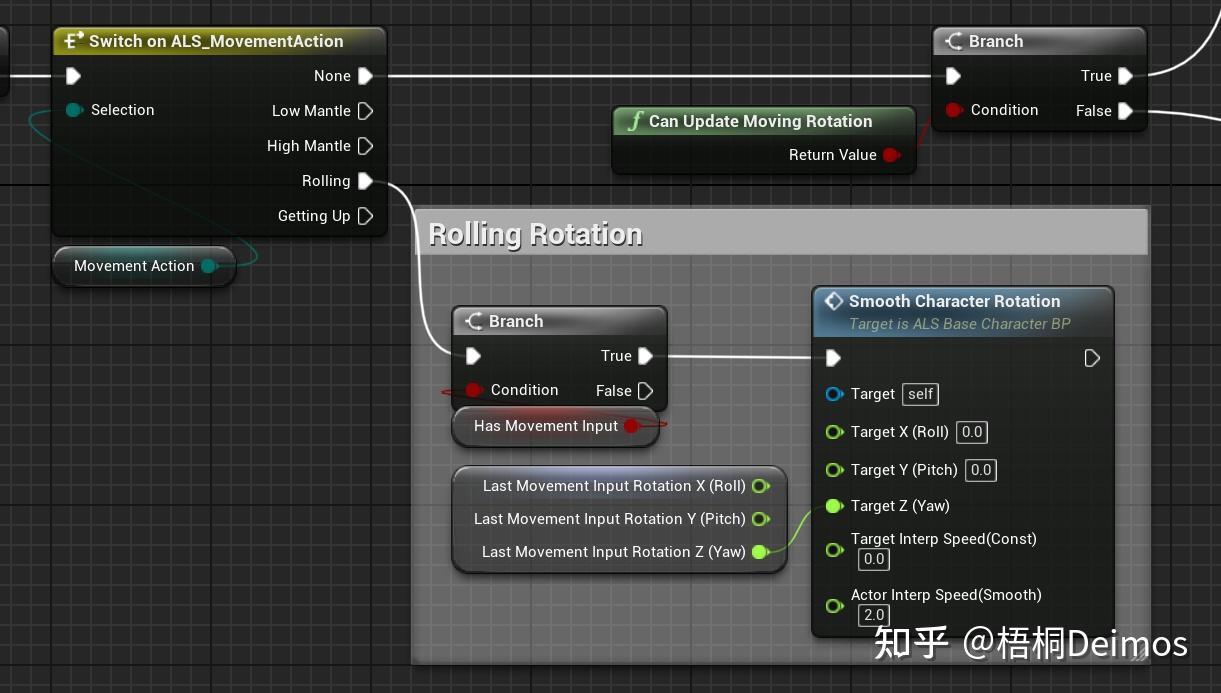
Task: Click the False output pin on the lower Branch
Action: pyautogui.click(x=645, y=391)
